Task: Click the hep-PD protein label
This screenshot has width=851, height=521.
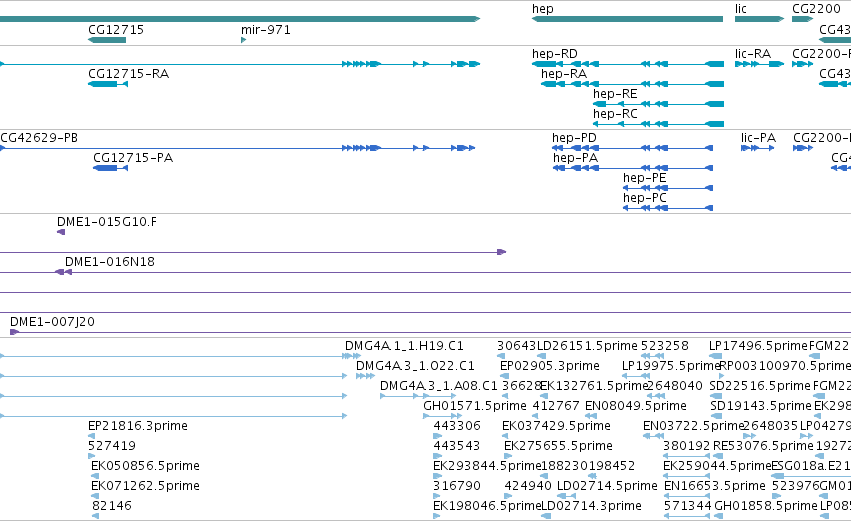Action: coord(574,137)
